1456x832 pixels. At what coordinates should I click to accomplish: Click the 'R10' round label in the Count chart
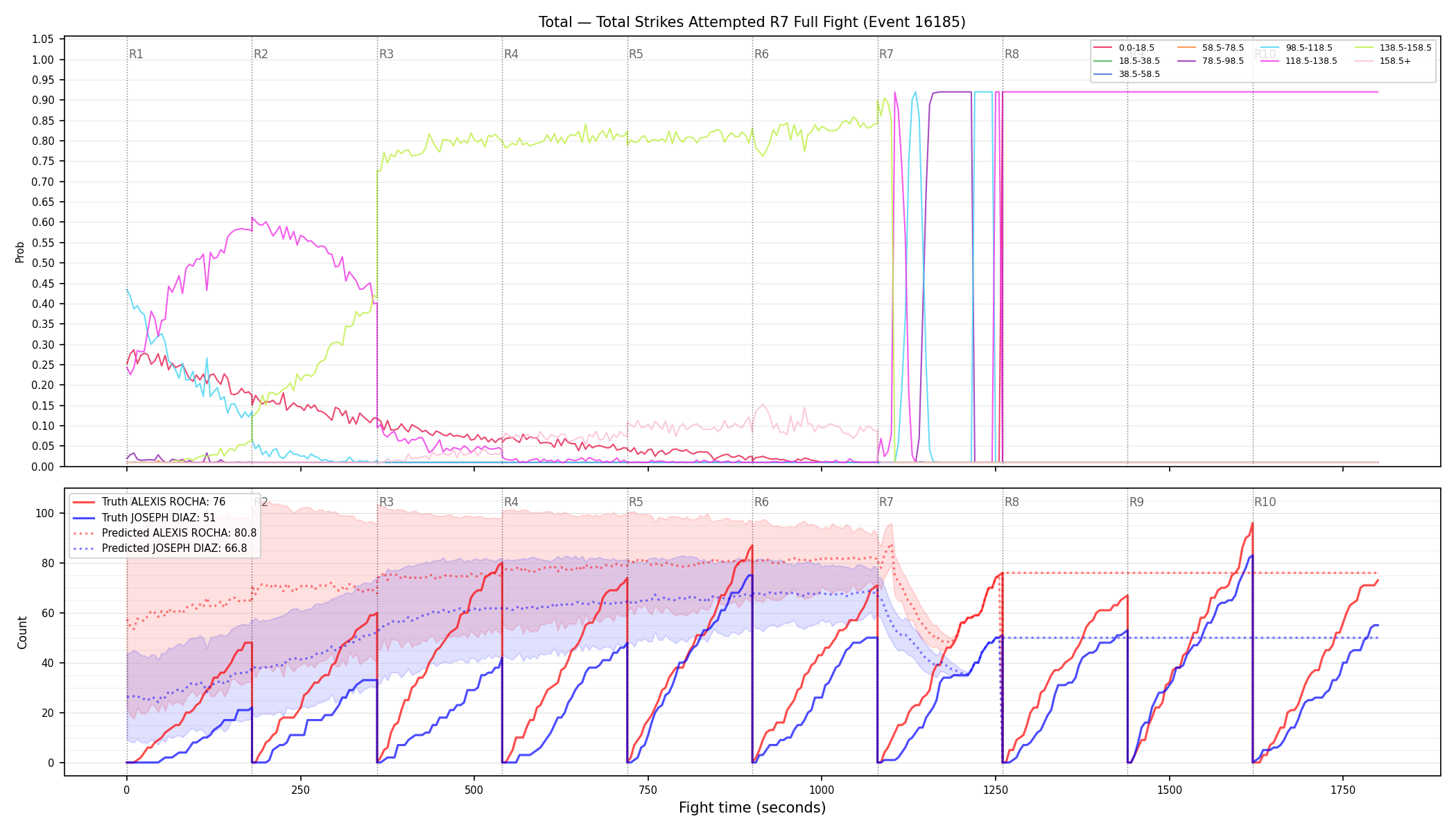[1265, 502]
